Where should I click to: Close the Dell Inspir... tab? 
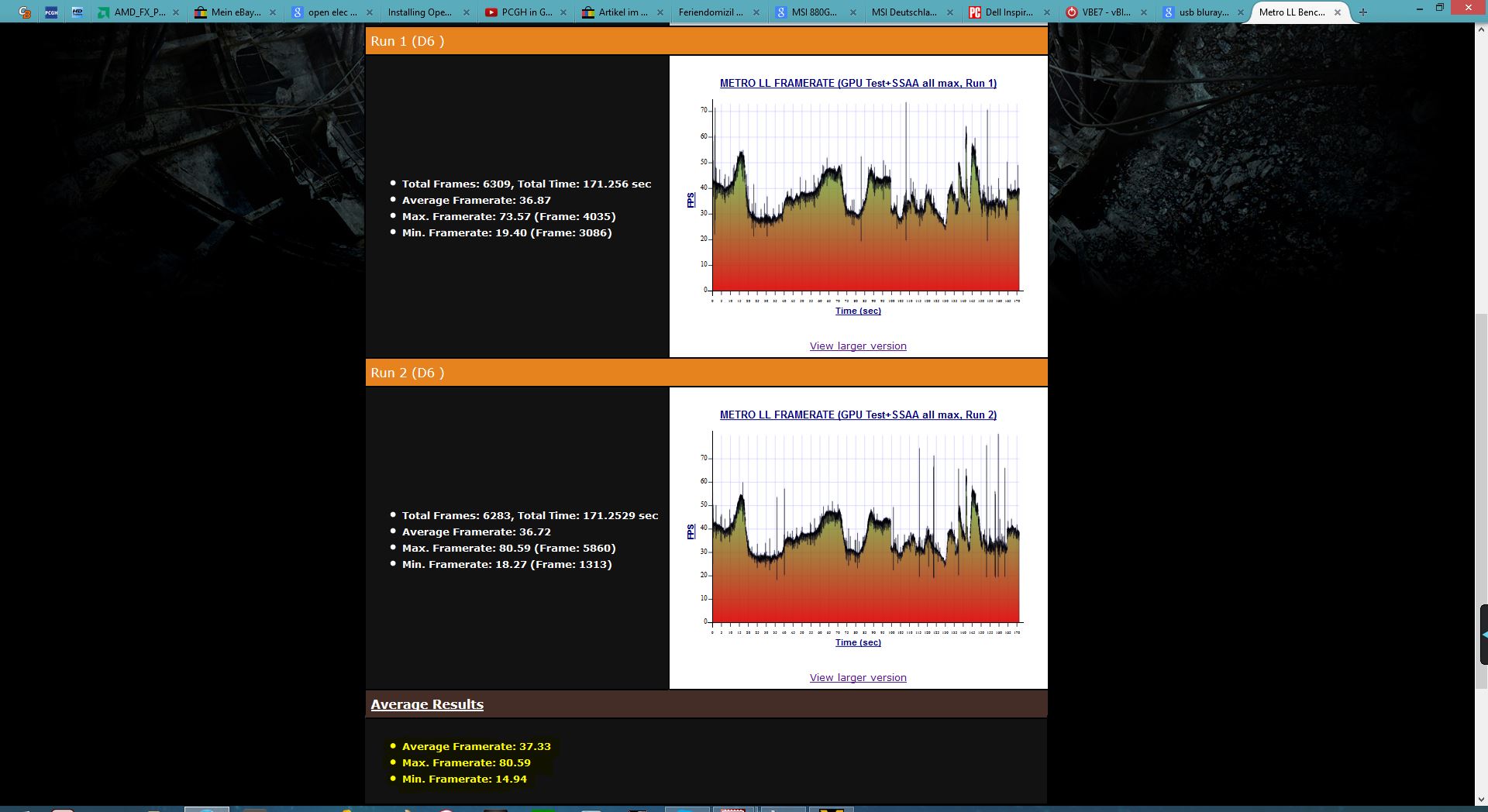point(1047,12)
